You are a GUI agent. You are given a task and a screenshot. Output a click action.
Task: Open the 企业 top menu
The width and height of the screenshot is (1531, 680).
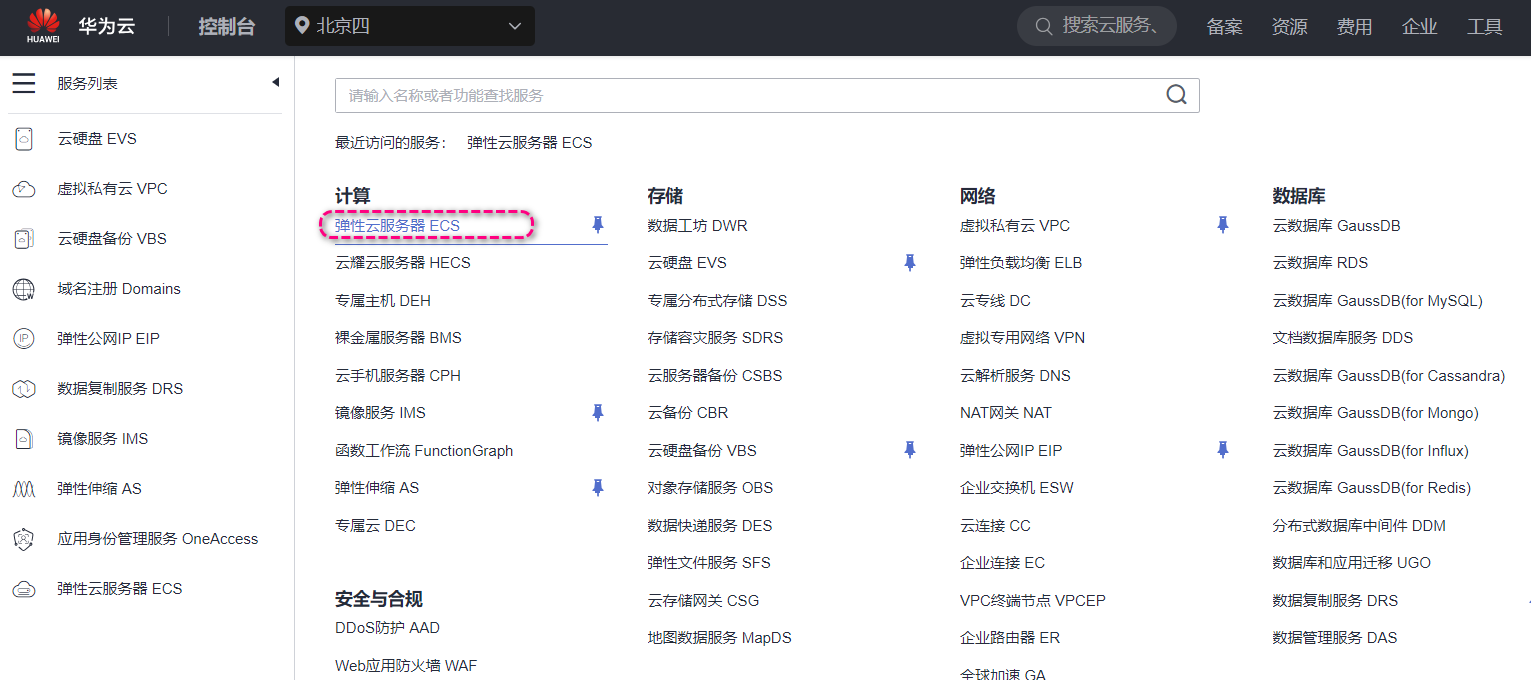pyautogui.click(x=1420, y=27)
